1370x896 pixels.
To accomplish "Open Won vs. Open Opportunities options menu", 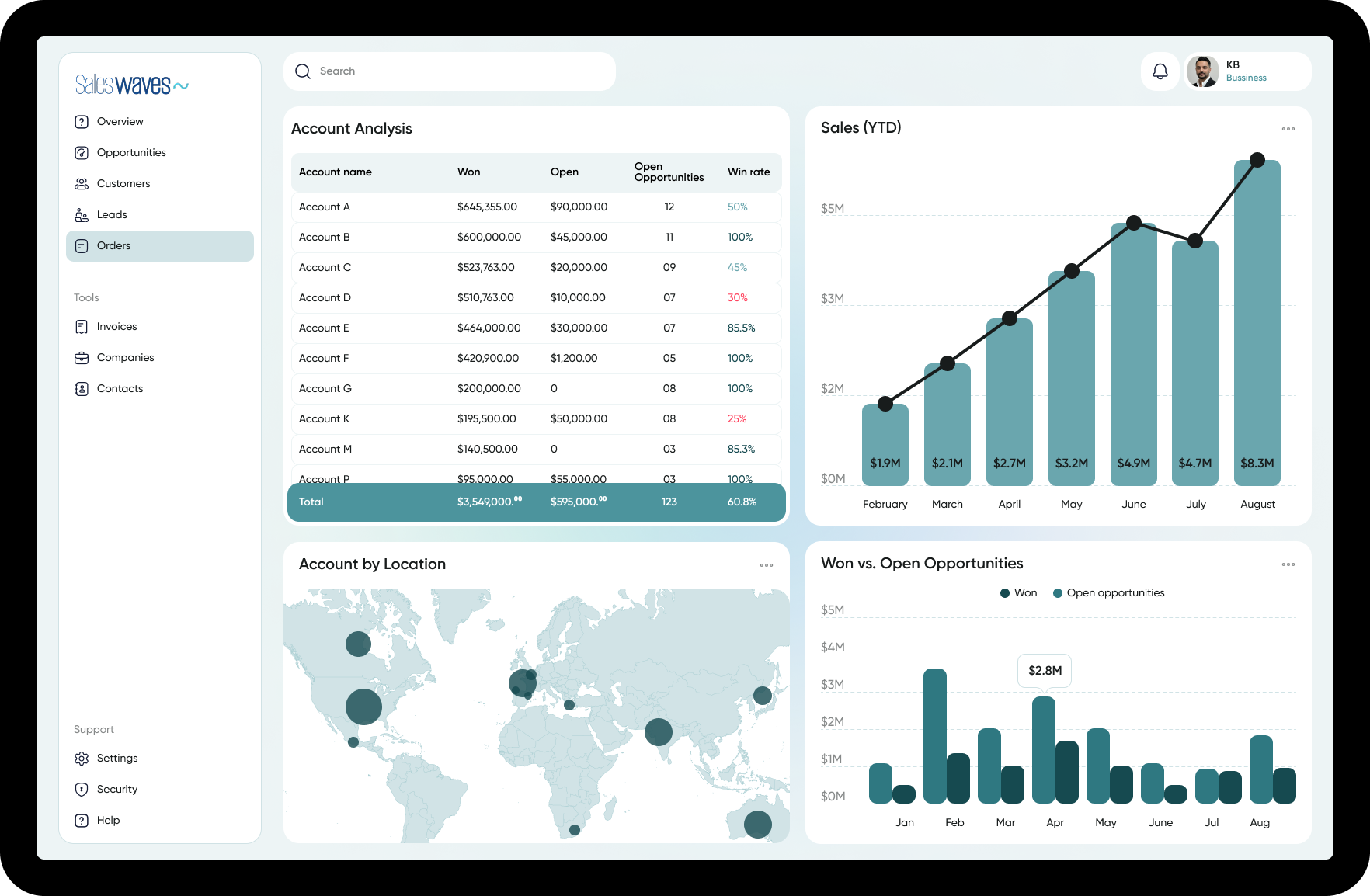I will click(x=1288, y=564).
